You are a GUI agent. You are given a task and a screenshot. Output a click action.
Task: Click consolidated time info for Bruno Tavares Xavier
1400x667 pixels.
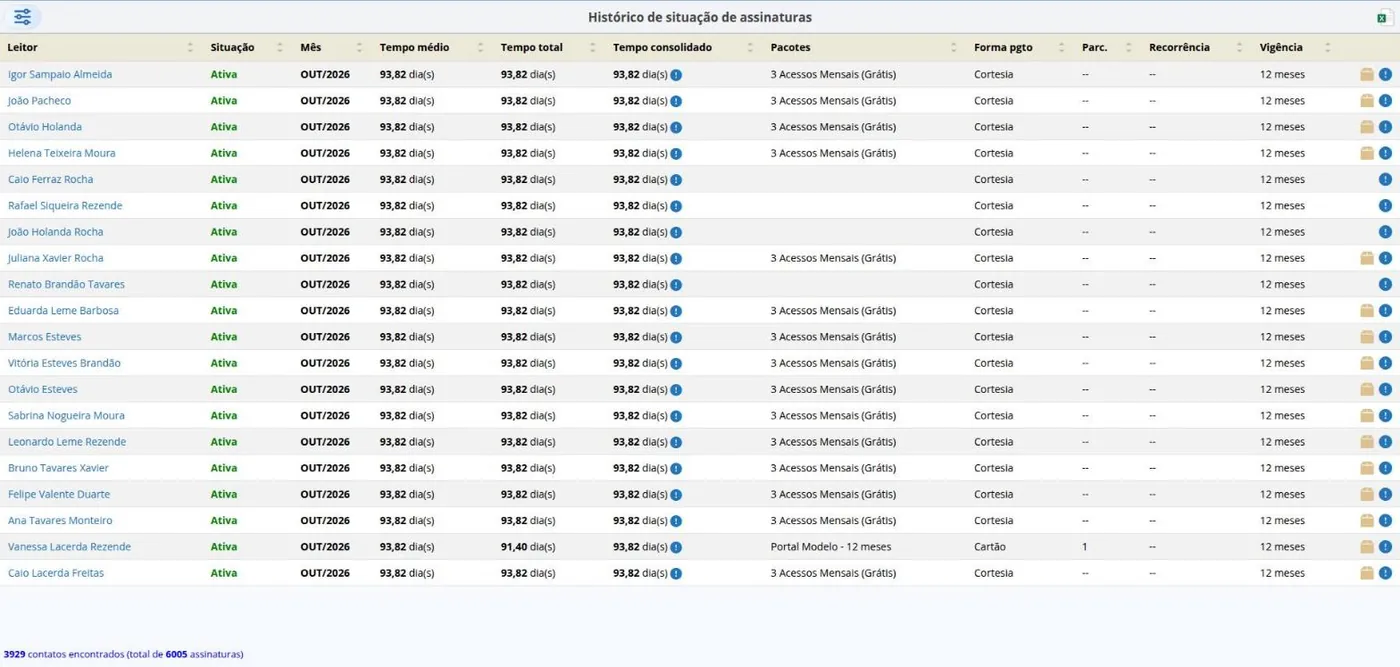[x=676, y=468]
